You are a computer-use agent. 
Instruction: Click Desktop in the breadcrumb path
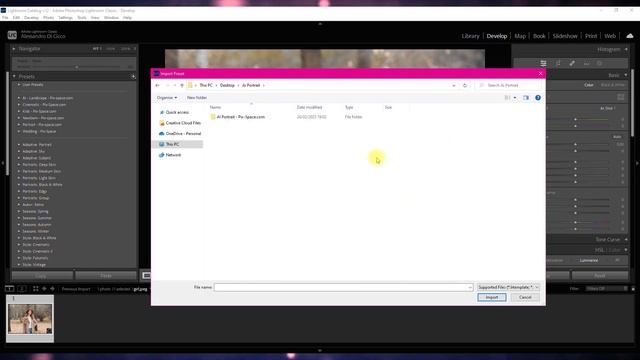[x=227, y=85]
